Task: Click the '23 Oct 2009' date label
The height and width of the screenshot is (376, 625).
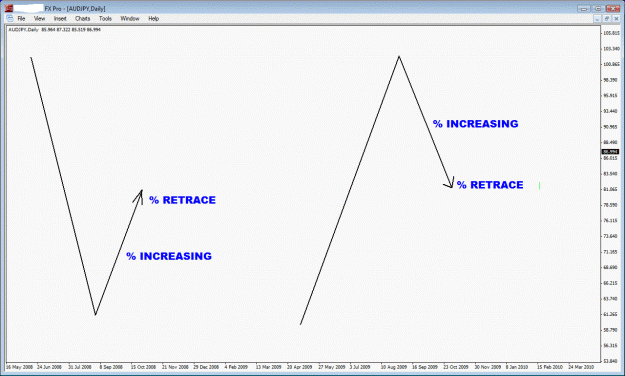Action: (456, 367)
